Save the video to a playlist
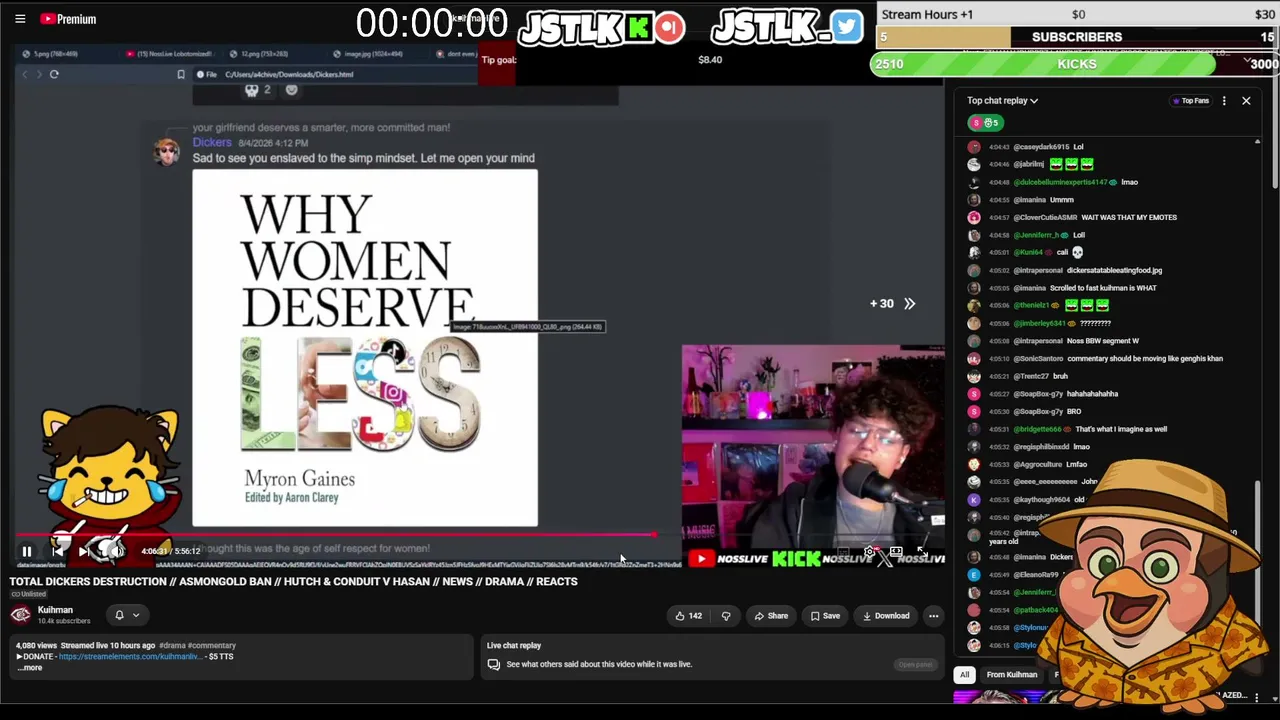 click(x=825, y=616)
